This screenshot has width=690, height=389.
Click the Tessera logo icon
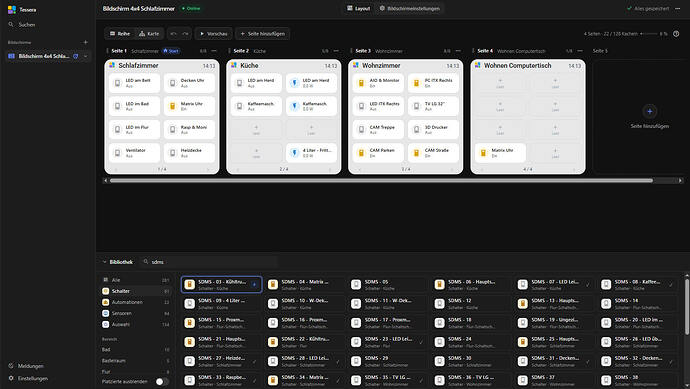click(12, 9)
